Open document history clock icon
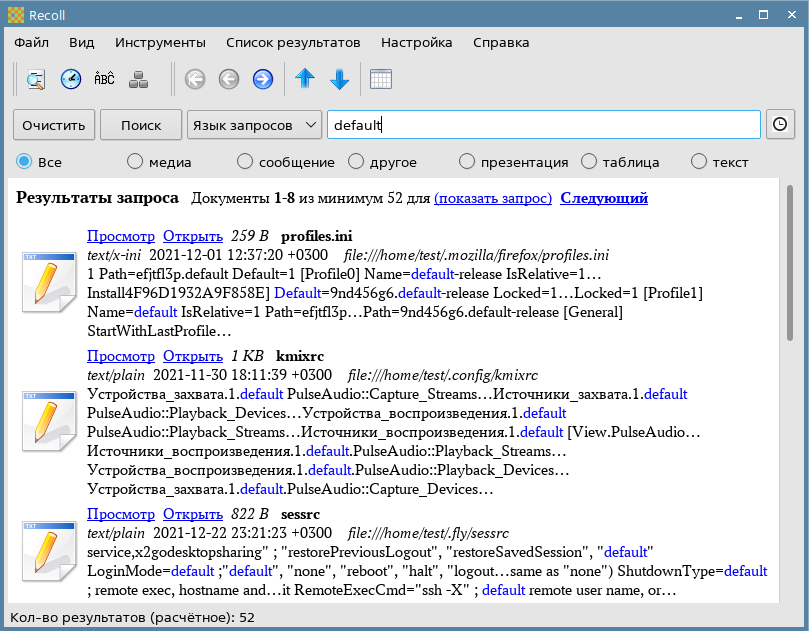 pyautogui.click(x=71, y=79)
